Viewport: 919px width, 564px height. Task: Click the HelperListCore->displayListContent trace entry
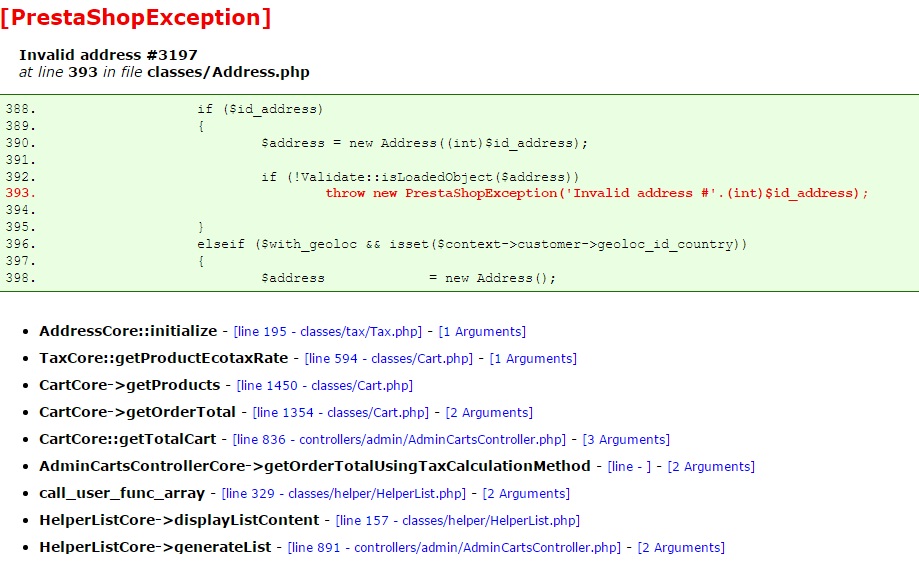179,520
